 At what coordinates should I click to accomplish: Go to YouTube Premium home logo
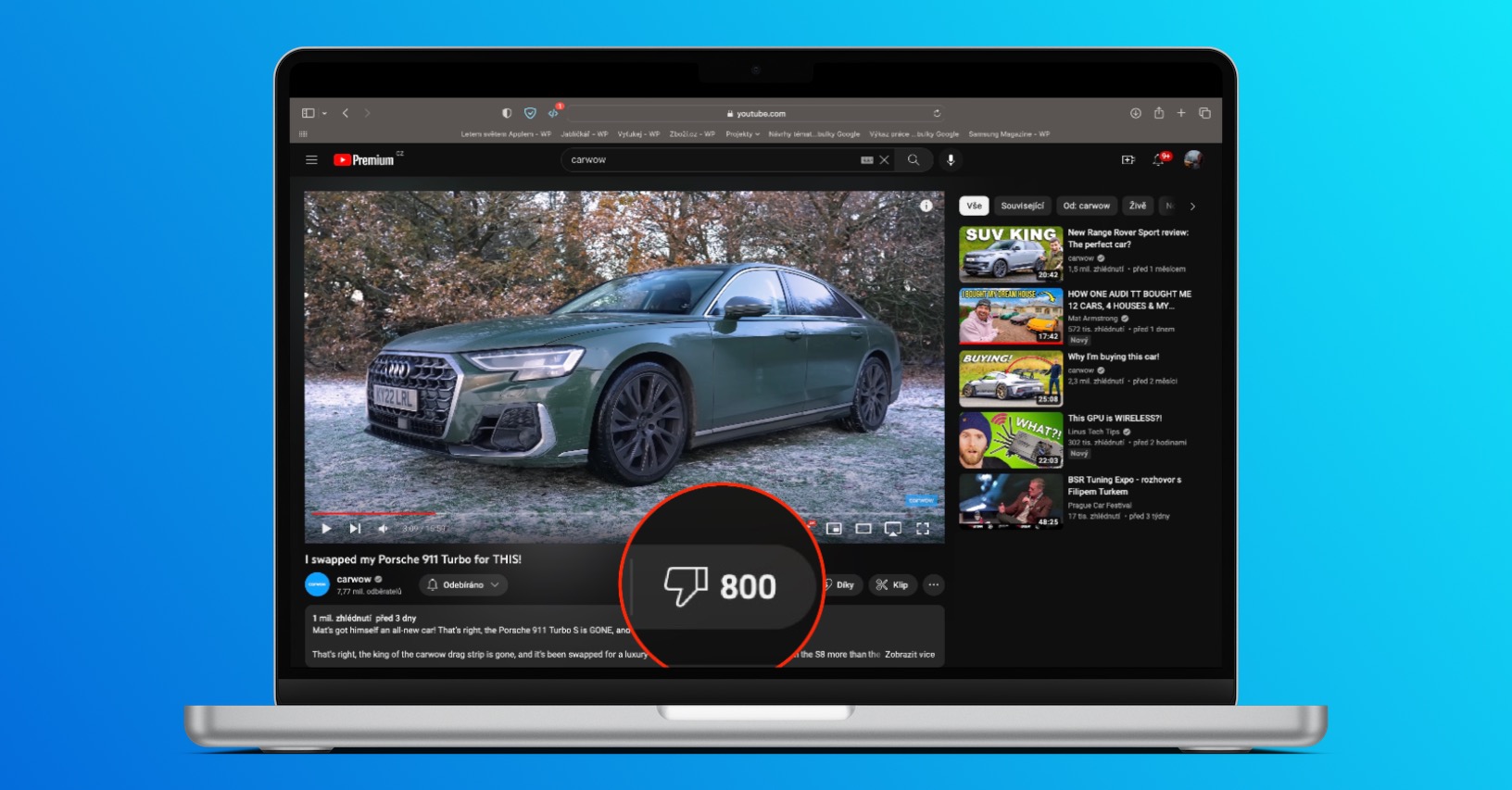click(364, 160)
